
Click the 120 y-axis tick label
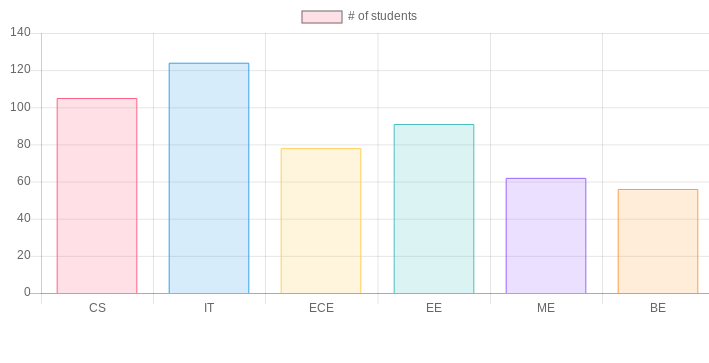tap(20, 69)
